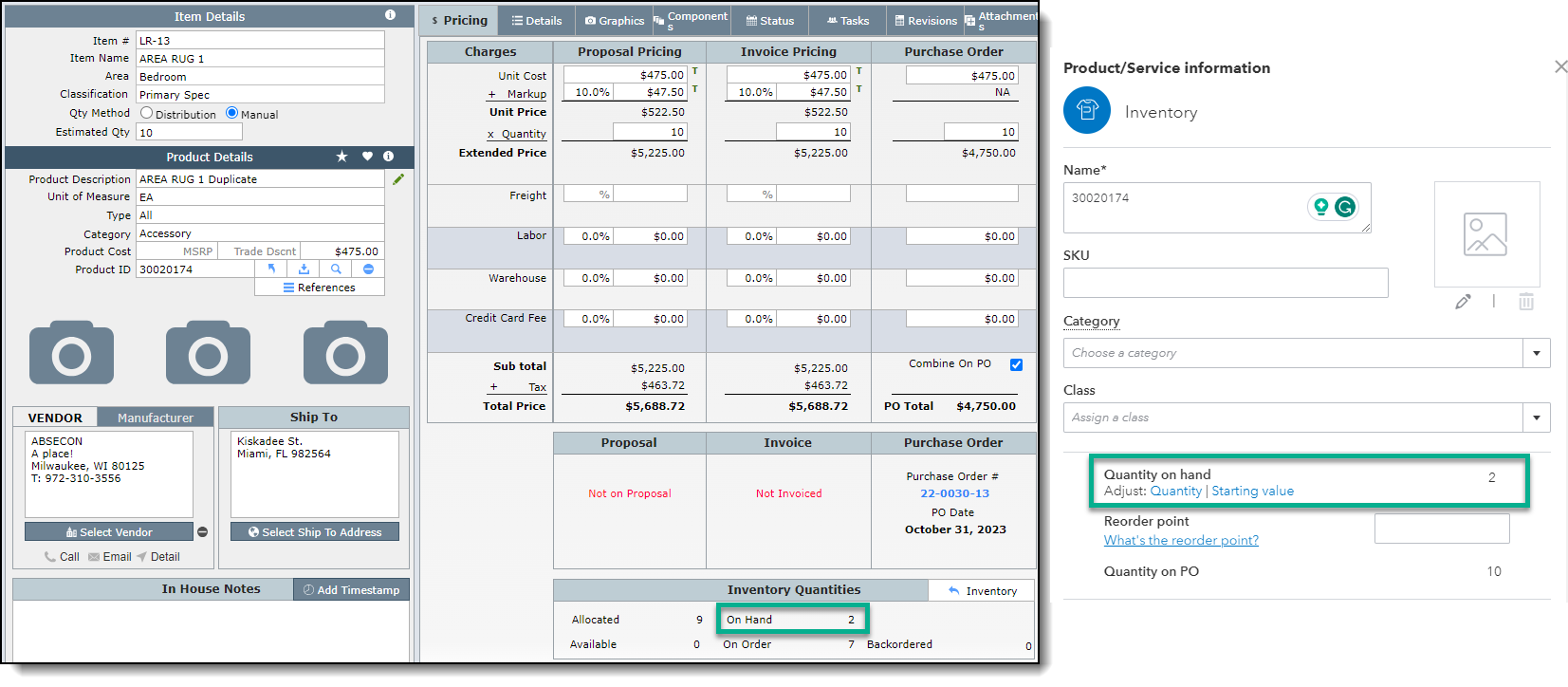1568x687 pixels.
Task: Open the Components tab
Action: [x=691, y=20]
